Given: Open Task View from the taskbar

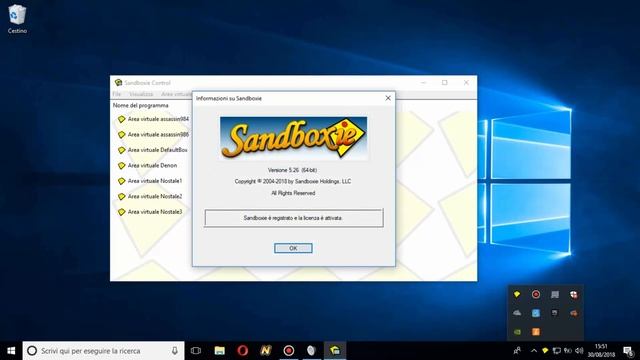Looking at the screenshot, I should 196,351.
